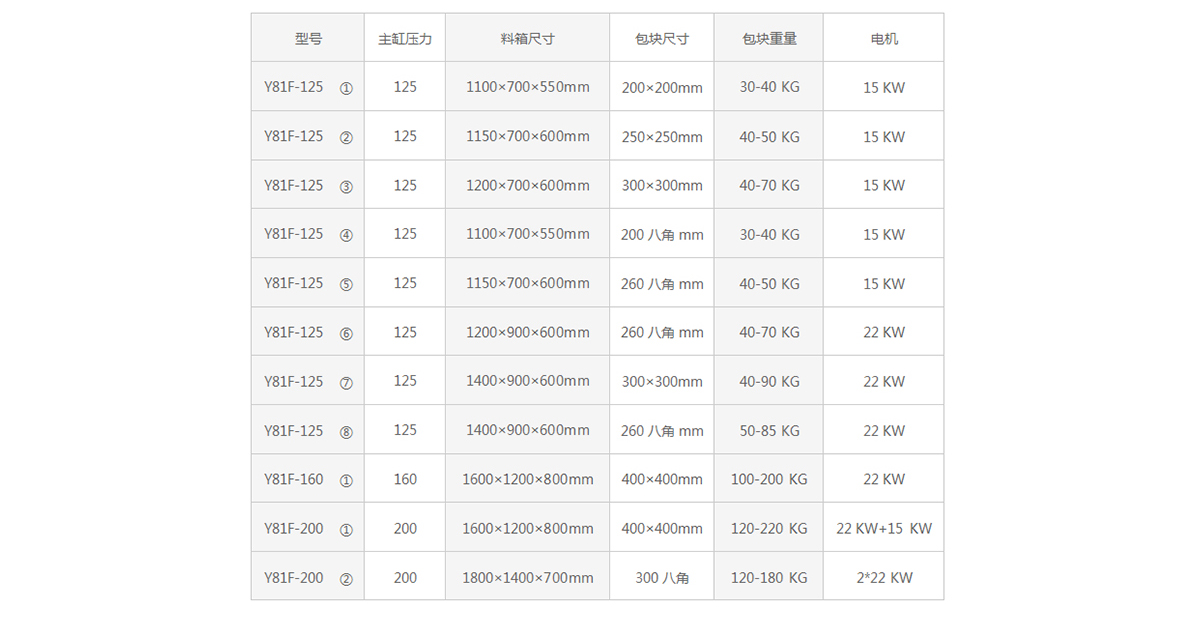This screenshot has height=618, width=1200.
Task: Click circled number ② beside Y81F-200
Action: [346, 578]
